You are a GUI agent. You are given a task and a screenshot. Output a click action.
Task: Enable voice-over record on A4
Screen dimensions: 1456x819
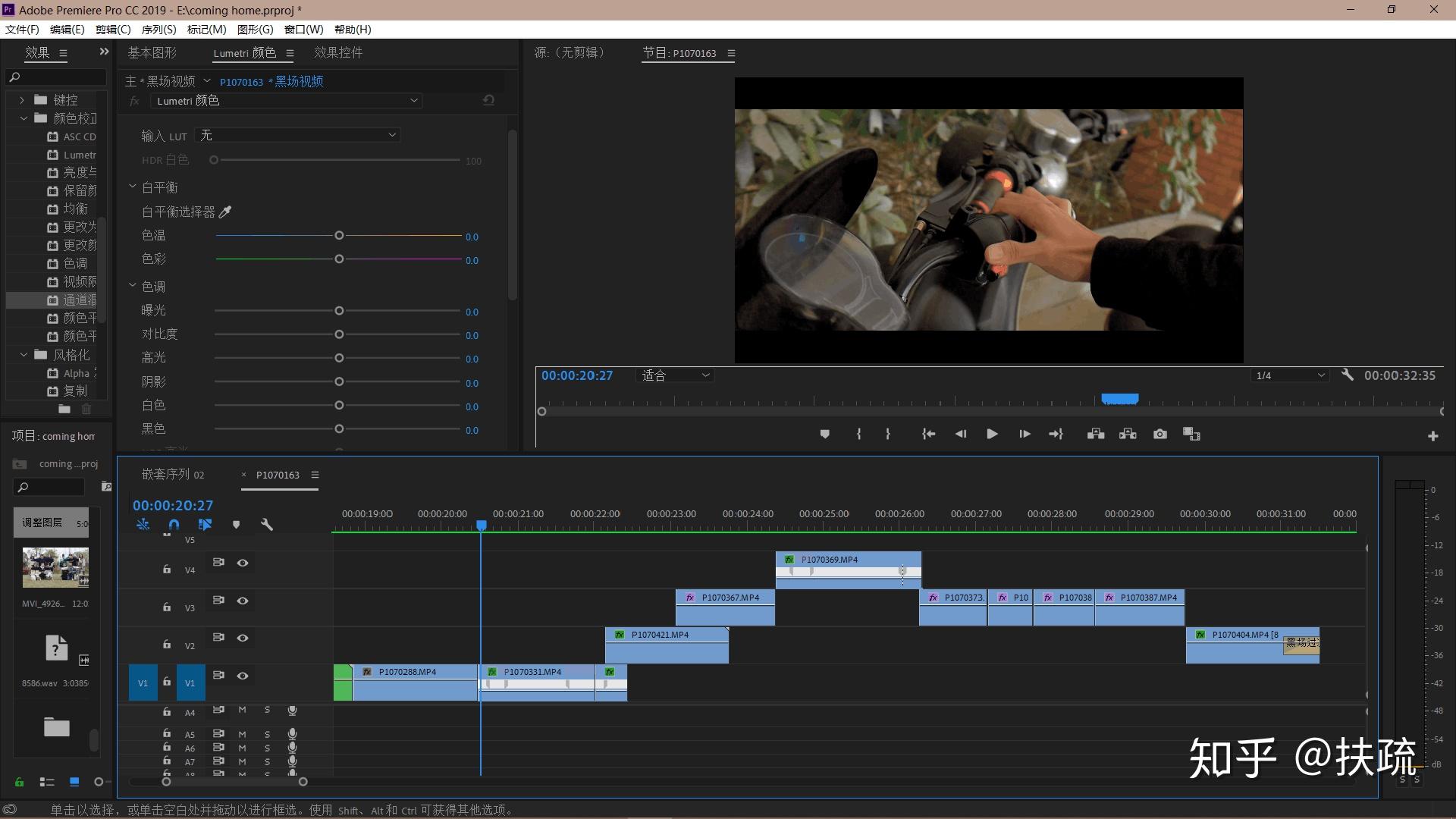pyautogui.click(x=292, y=711)
